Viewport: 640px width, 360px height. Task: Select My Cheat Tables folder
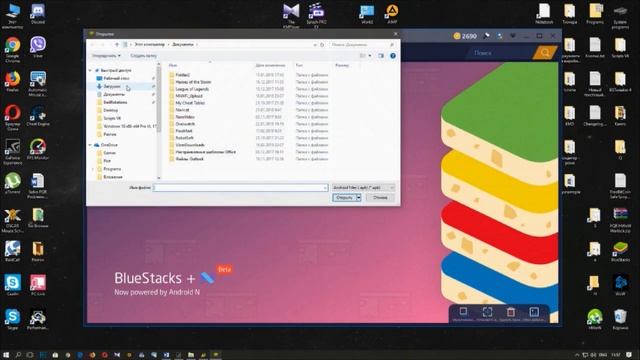coord(190,103)
